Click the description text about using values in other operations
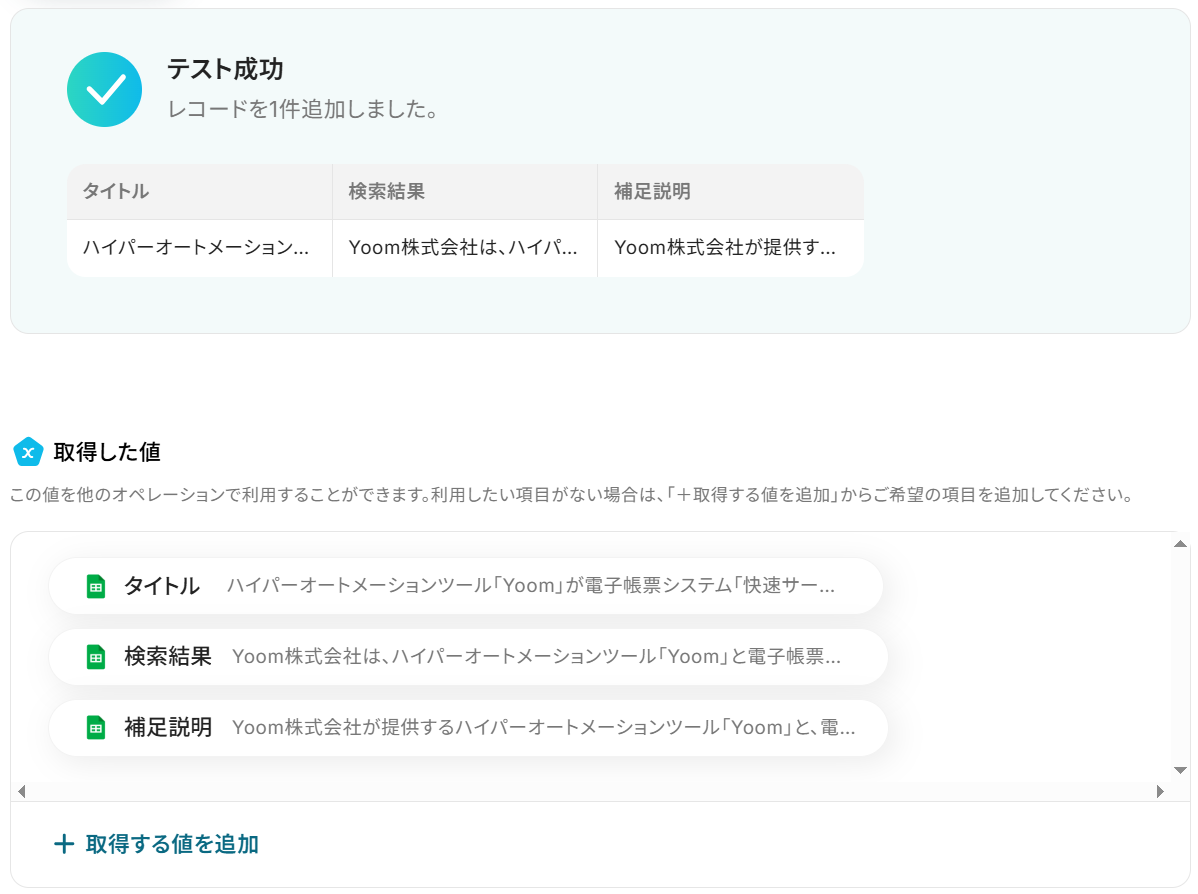The width and height of the screenshot is (1198, 894). coord(571,495)
